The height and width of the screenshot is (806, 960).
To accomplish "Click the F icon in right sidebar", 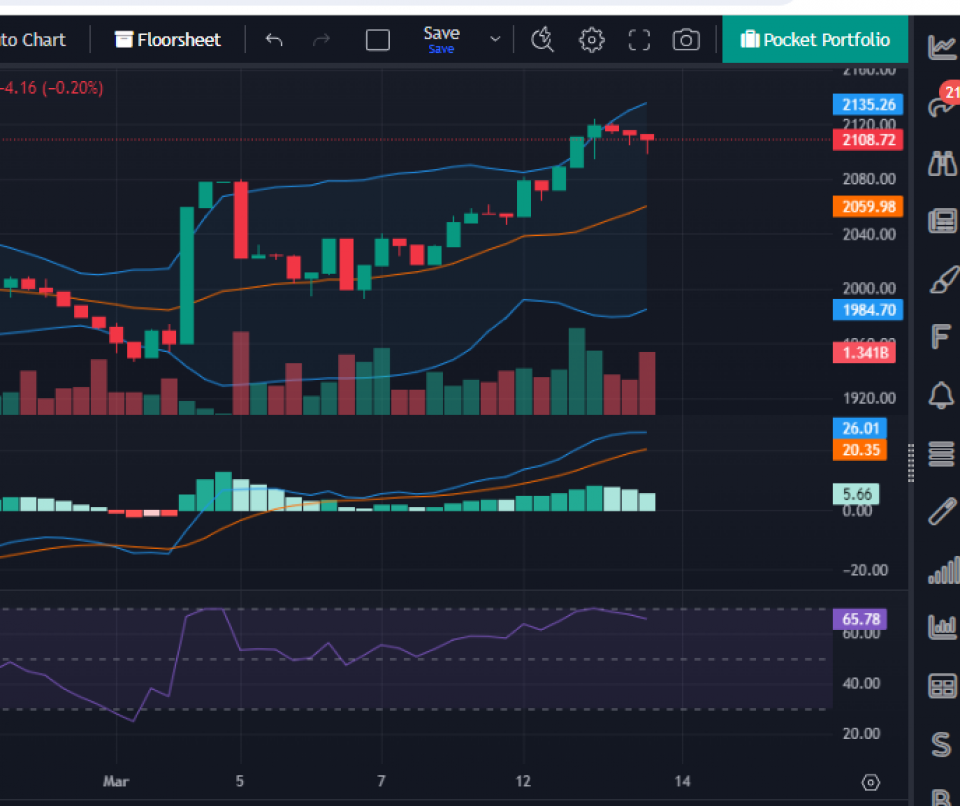I will (x=941, y=337).
